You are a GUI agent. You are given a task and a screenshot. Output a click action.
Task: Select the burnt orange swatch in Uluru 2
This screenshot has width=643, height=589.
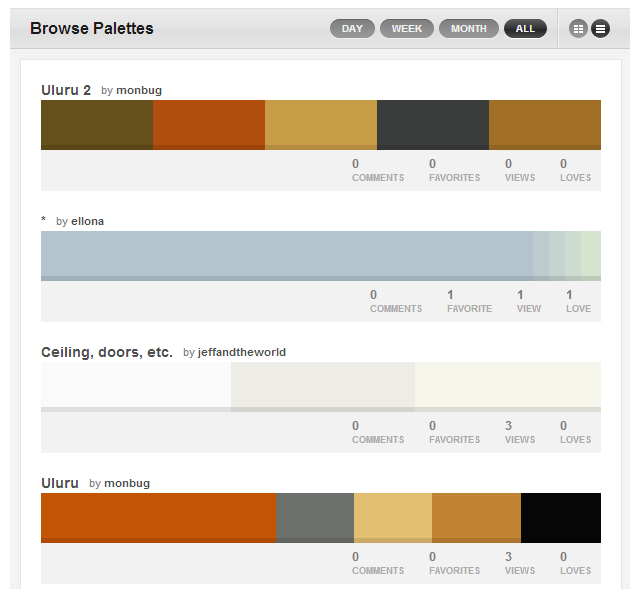click(208, 124)
